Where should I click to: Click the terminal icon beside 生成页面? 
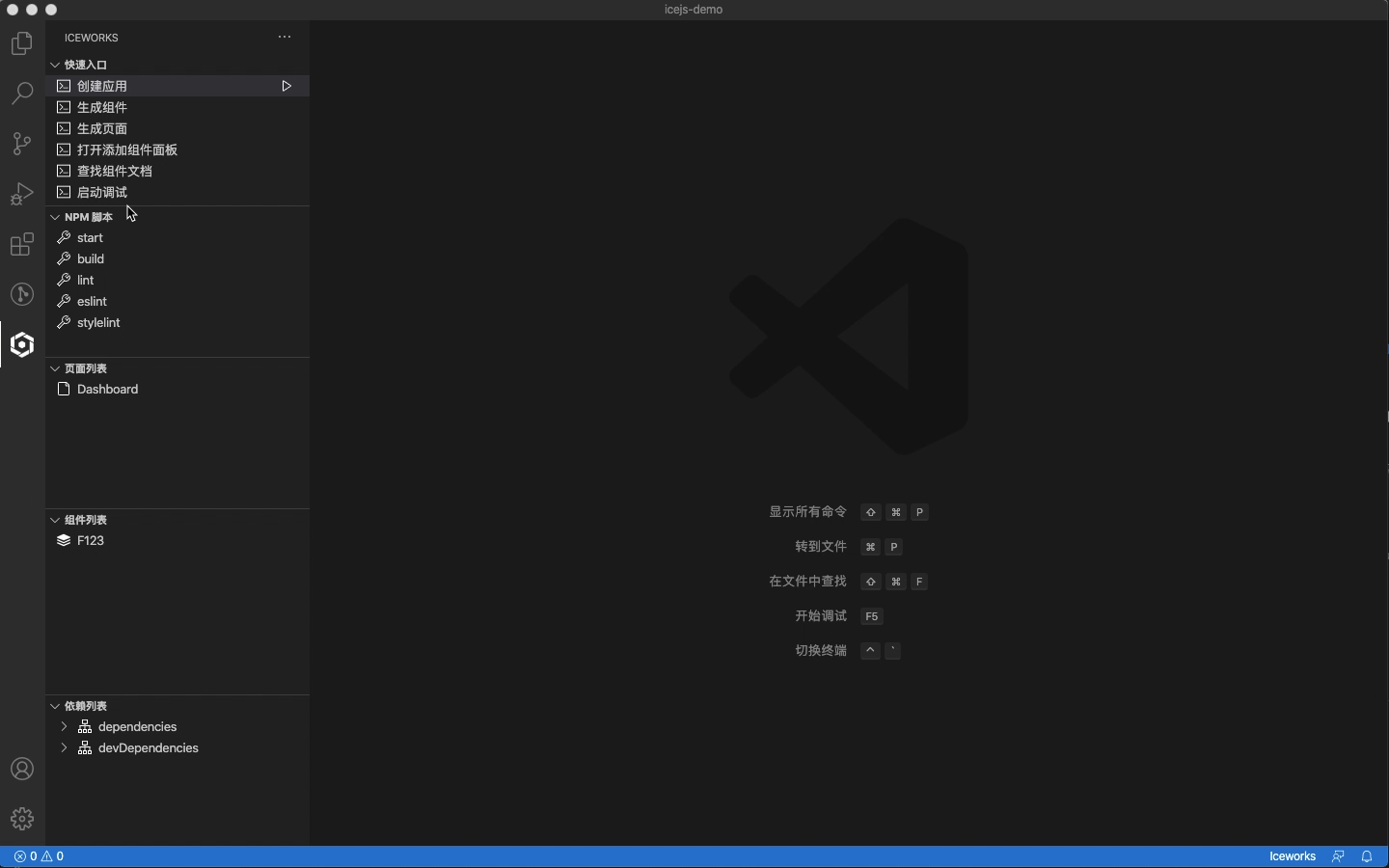coord(64,128)
